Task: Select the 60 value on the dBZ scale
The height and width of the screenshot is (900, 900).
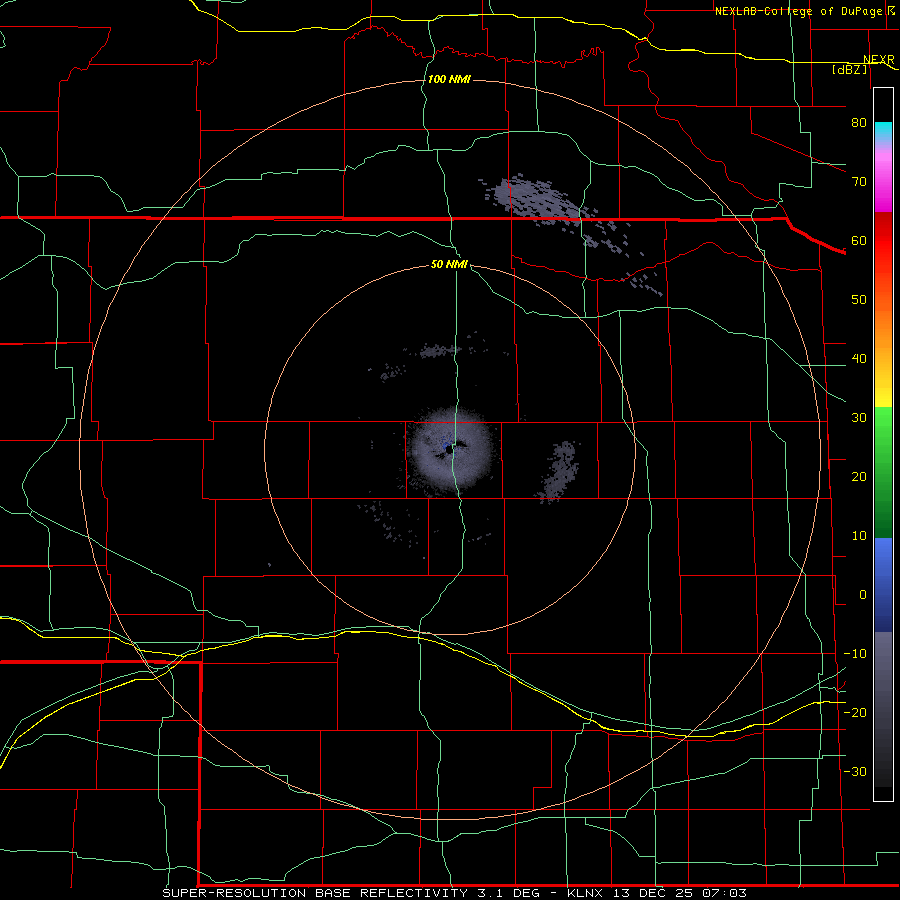Action: tap(859, 240)
